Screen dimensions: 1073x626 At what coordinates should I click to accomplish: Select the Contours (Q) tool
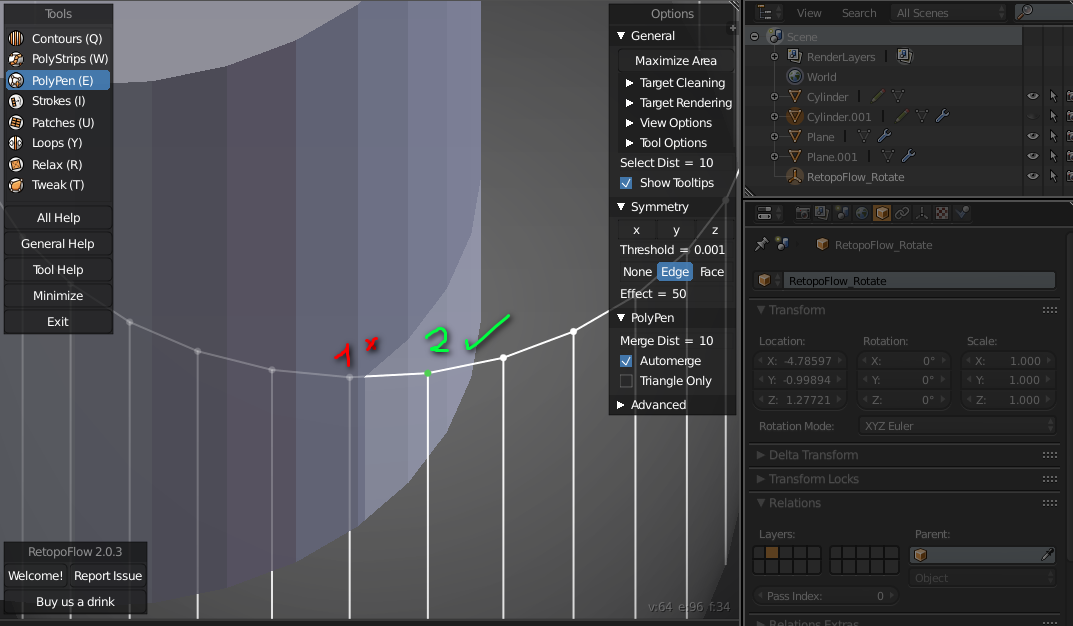point(58,39)
